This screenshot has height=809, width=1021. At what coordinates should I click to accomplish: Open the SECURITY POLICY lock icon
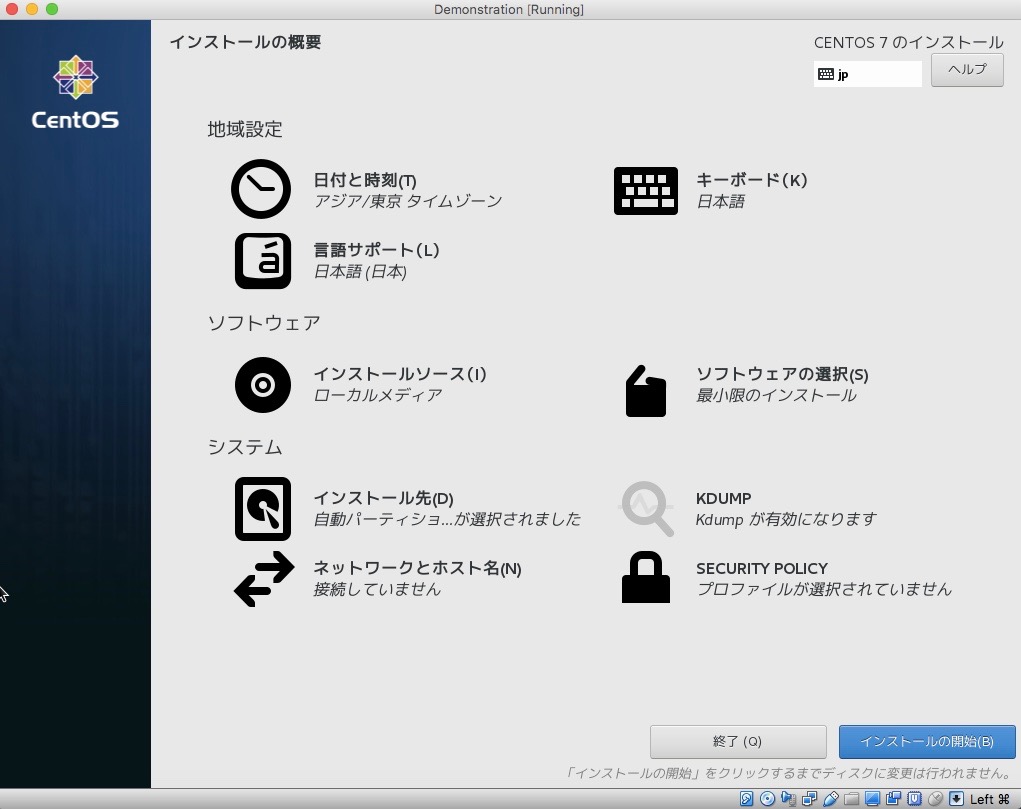pyautogui.click(x=645, y=577)
